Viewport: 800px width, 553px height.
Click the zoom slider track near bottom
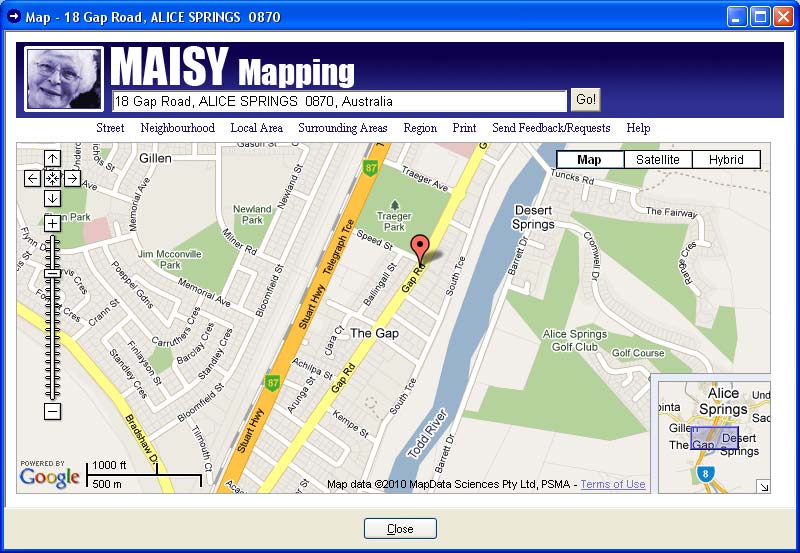point(52,388)
